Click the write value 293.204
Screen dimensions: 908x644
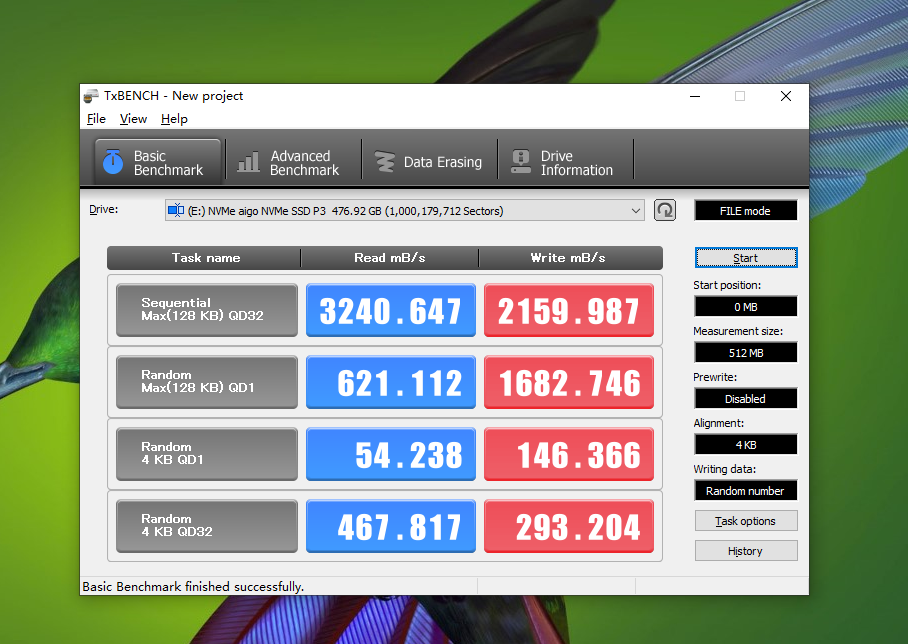(x=569, y=525)
